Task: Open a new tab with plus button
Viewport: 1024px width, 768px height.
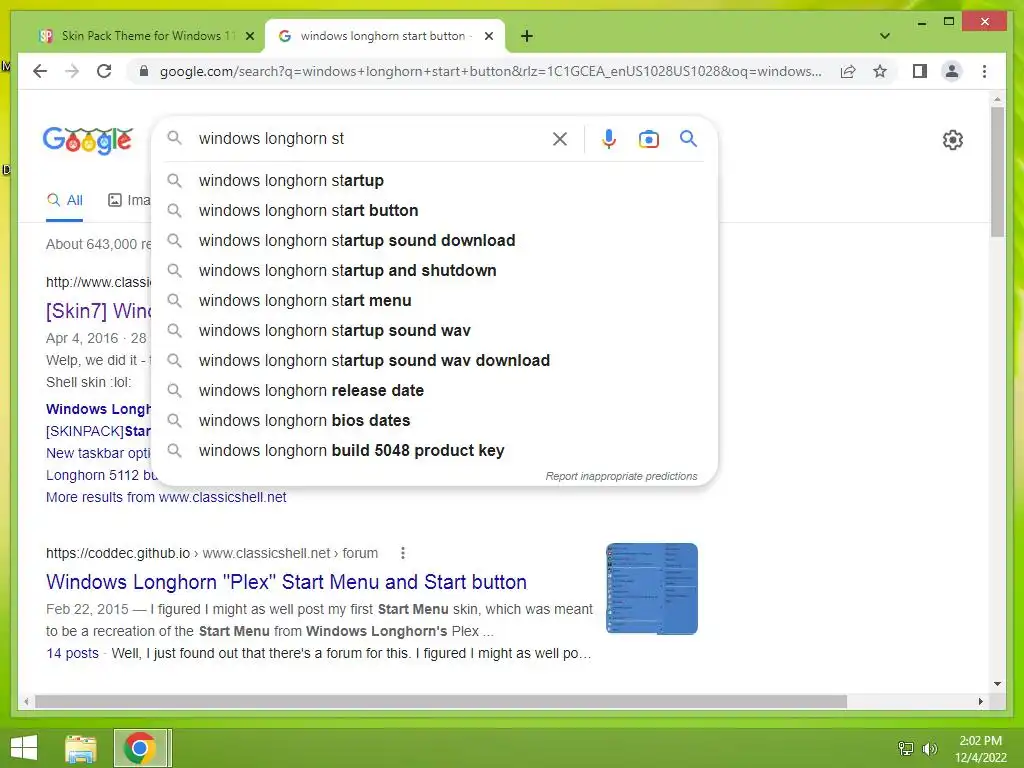Action: 527,36
